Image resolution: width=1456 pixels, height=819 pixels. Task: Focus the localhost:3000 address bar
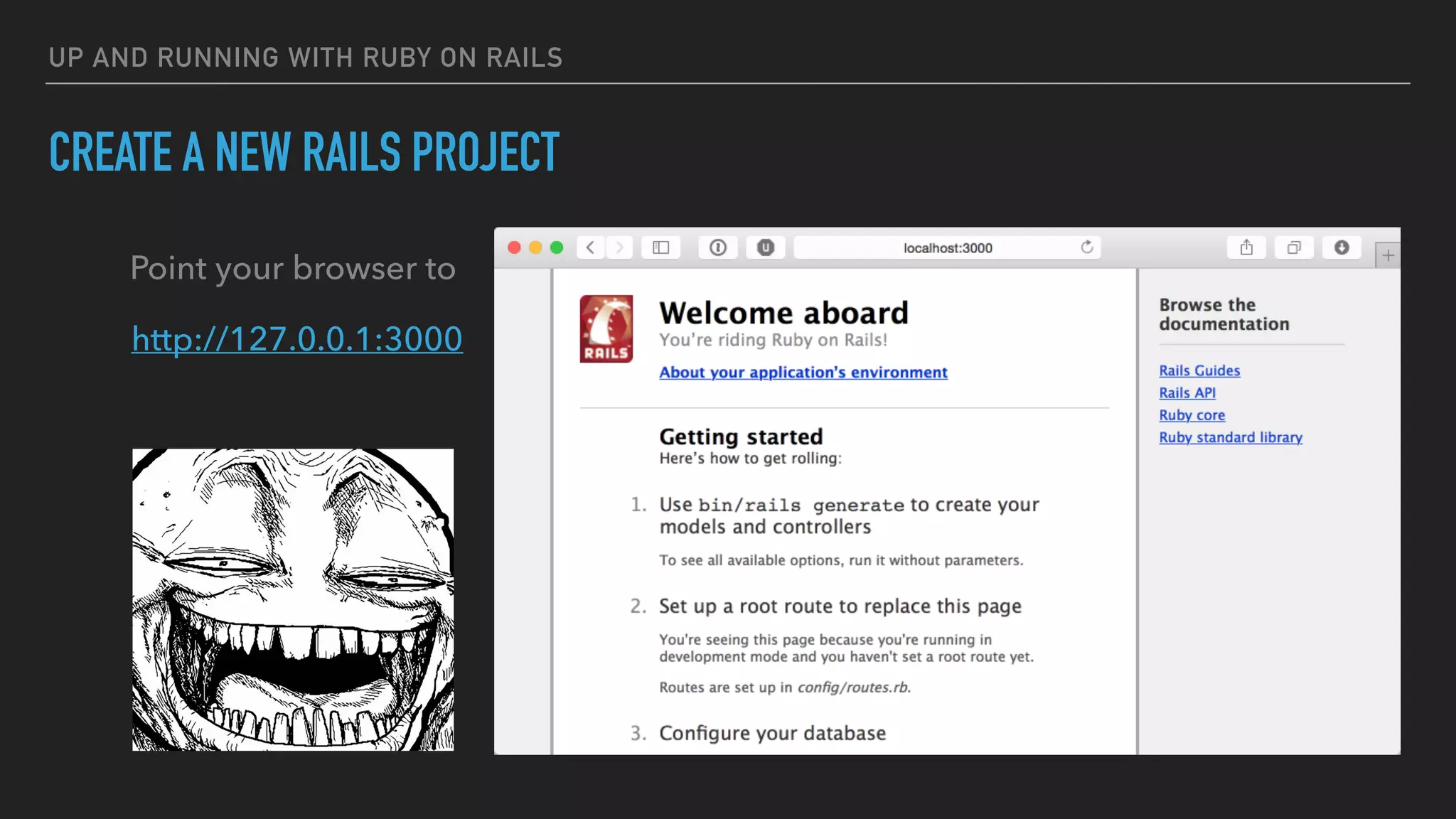947,247
